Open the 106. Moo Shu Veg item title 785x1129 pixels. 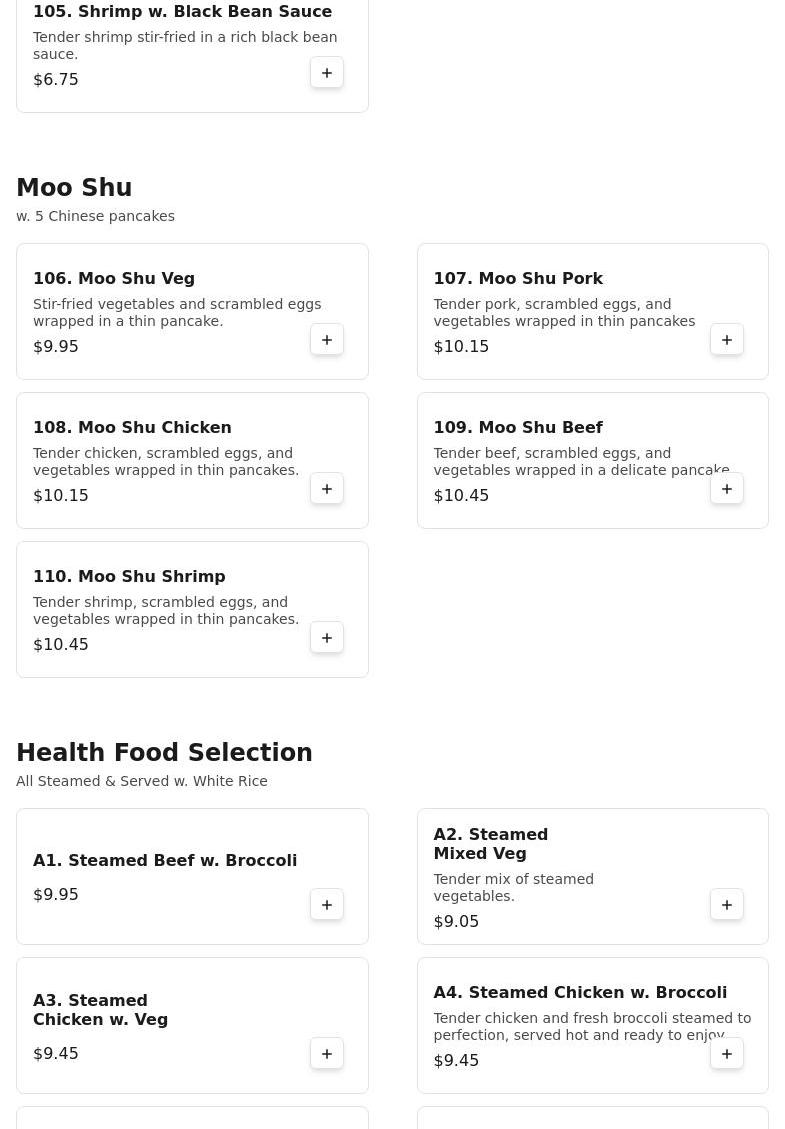point(114,278)
